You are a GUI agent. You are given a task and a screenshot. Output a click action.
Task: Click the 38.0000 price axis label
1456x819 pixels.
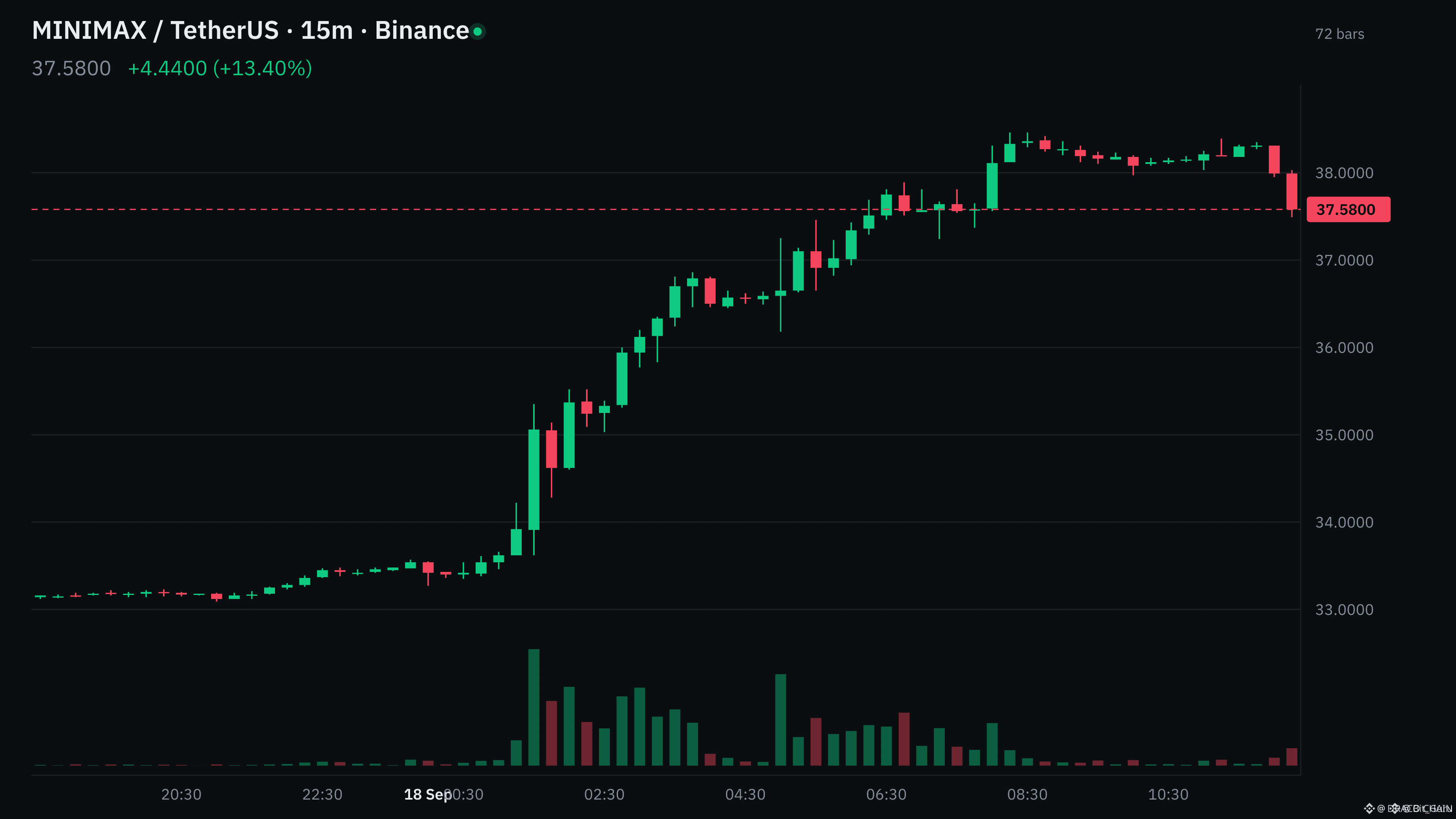pyautogui.click(x=1344, y=173)
